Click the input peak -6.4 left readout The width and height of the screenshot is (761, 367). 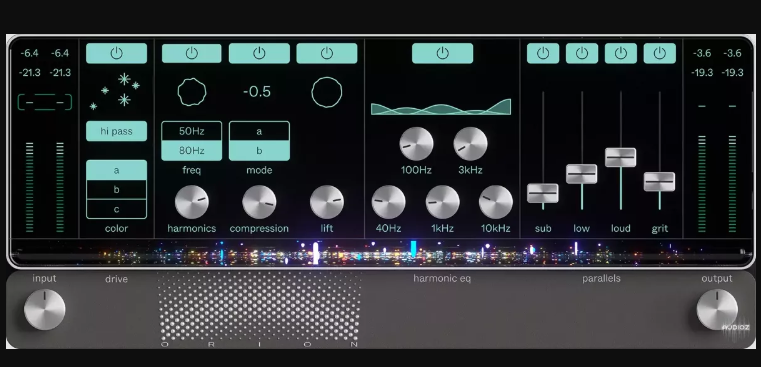pyautogui.click(x=30, y=53)
